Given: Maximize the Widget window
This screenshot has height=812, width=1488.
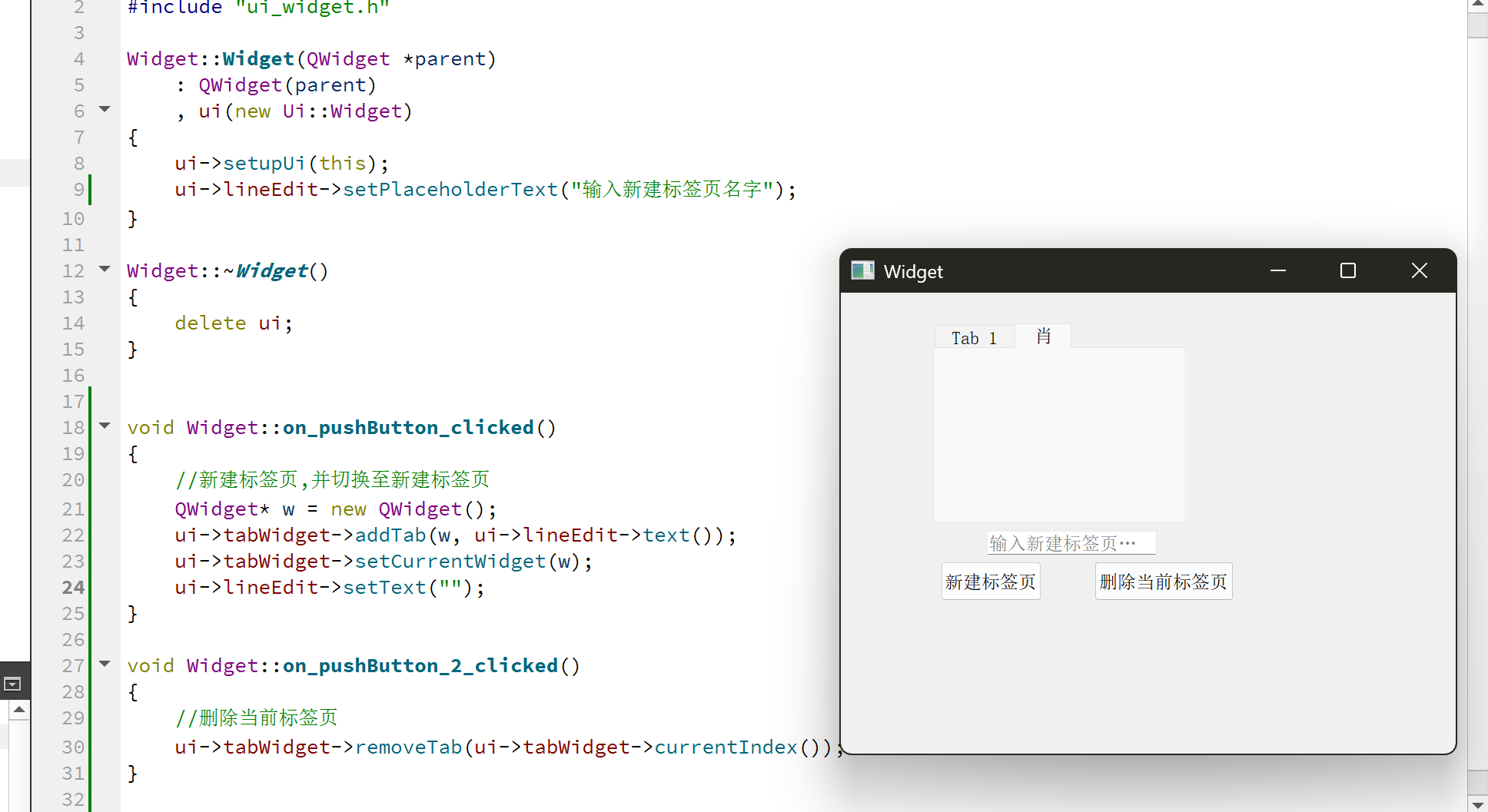Looking at the screenshot, I should tap(1348, 270).
